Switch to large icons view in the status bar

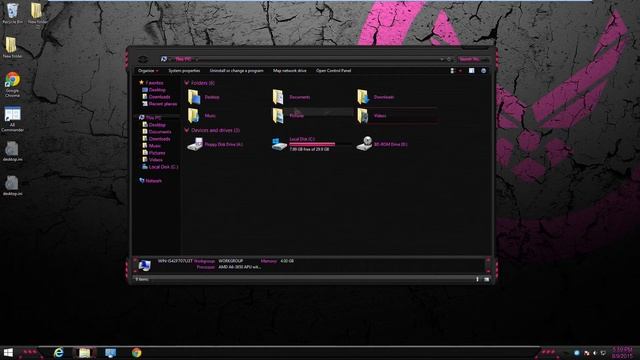point(487,279)
